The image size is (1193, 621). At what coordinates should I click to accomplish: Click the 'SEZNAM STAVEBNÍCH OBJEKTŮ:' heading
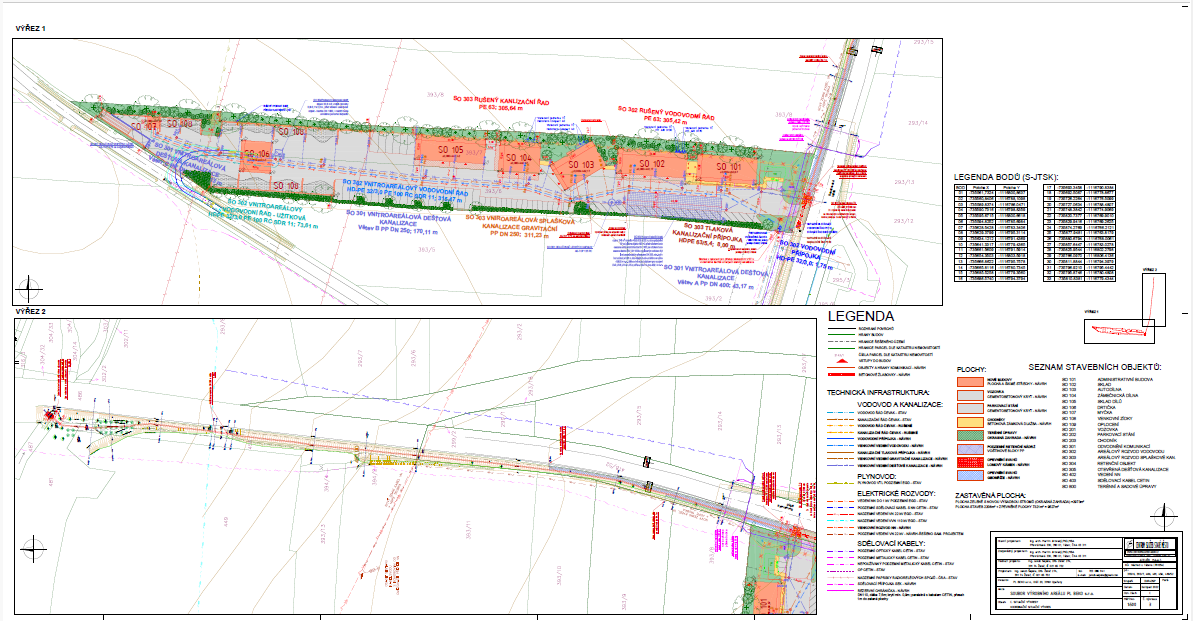click(1095, 367)
